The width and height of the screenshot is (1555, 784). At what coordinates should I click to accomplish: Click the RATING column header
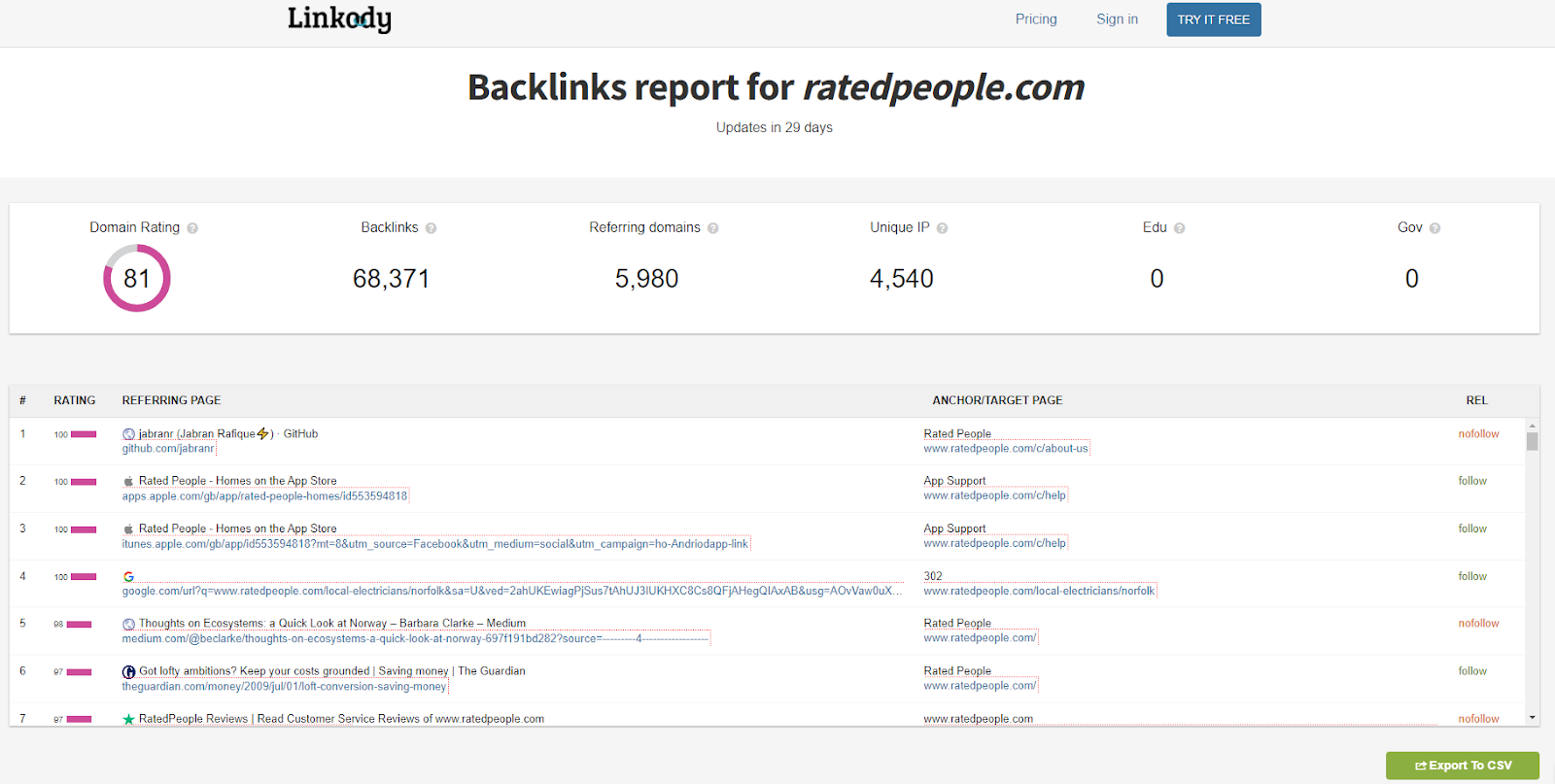point(75,400)
